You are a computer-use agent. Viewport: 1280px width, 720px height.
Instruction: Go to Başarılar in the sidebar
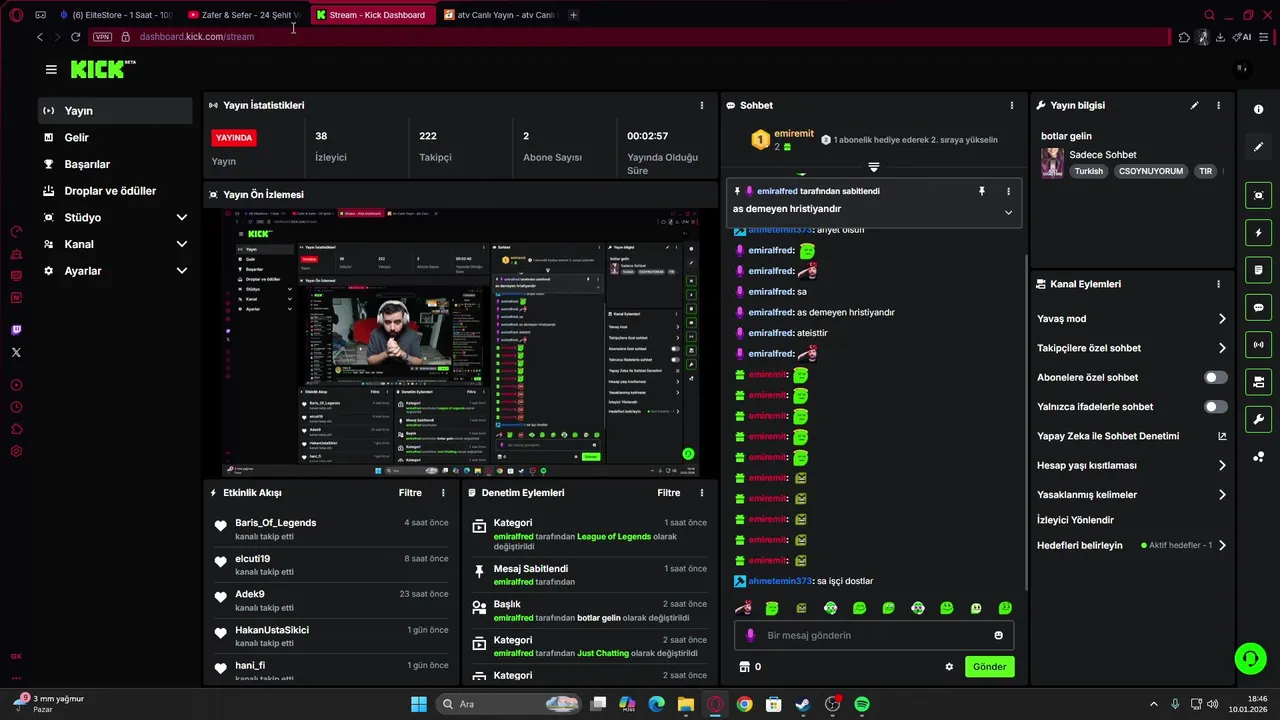click(115, 164)
